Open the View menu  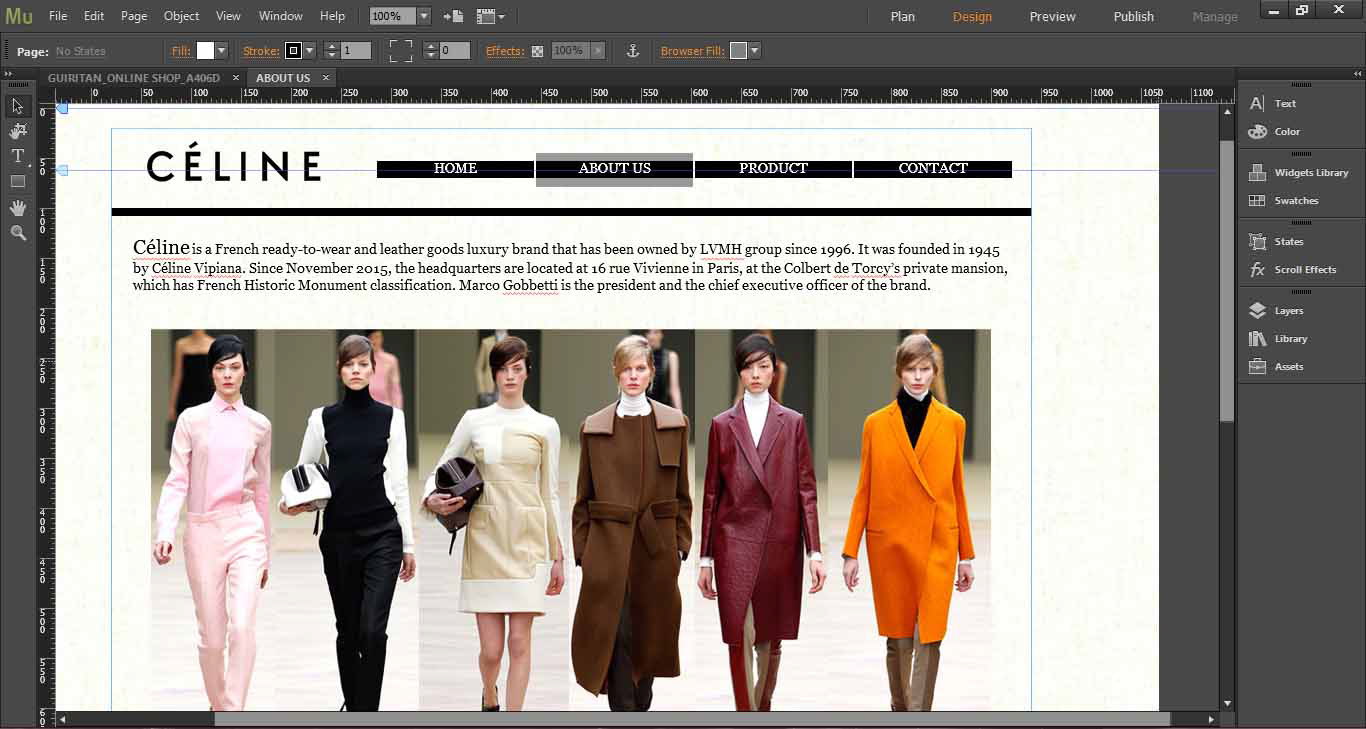[228, 16]
